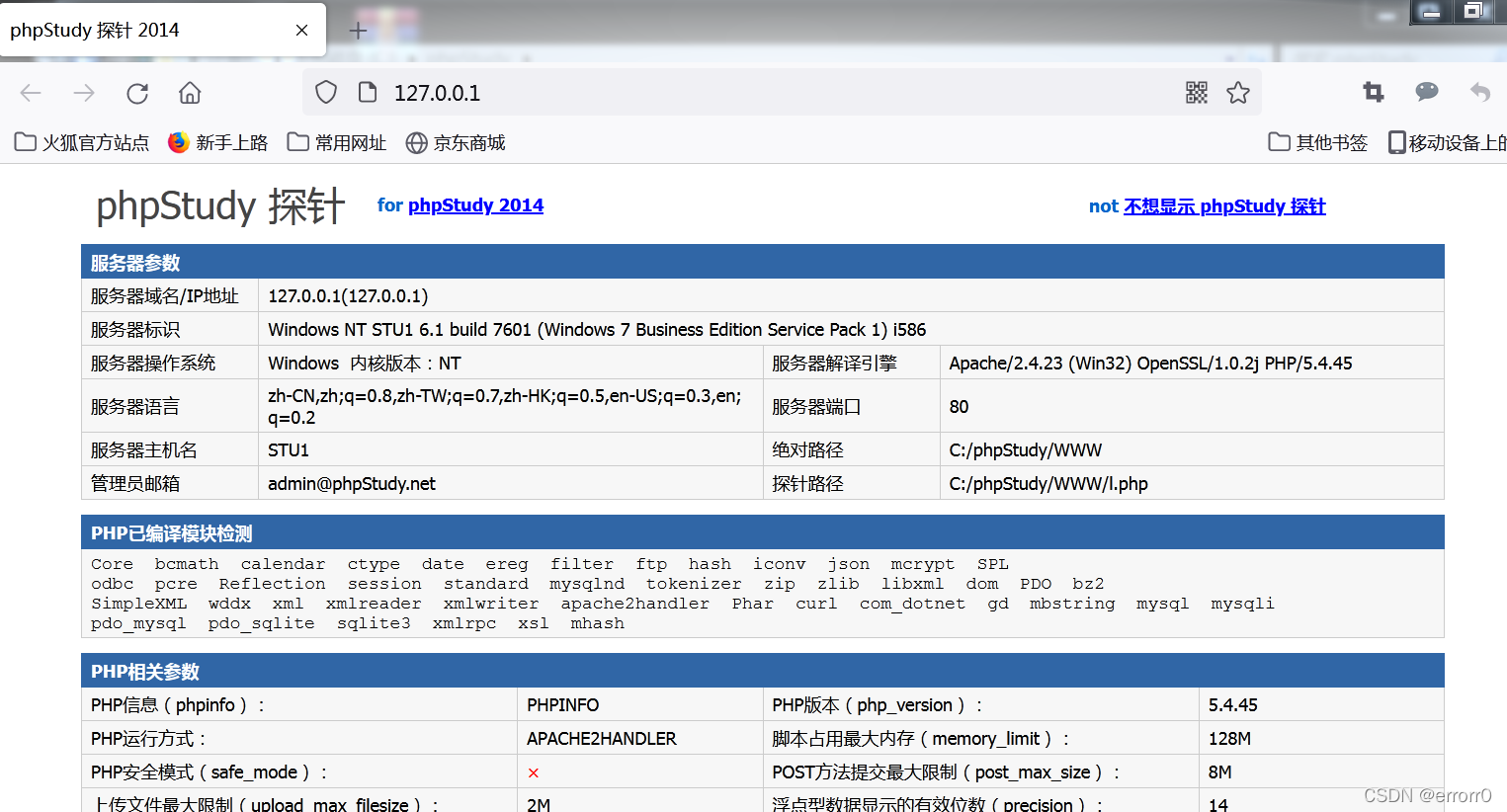The height and width of the screenshot is (812, 1507).
Task: View the tracking protection shield icon
Action: pos(326,93)
